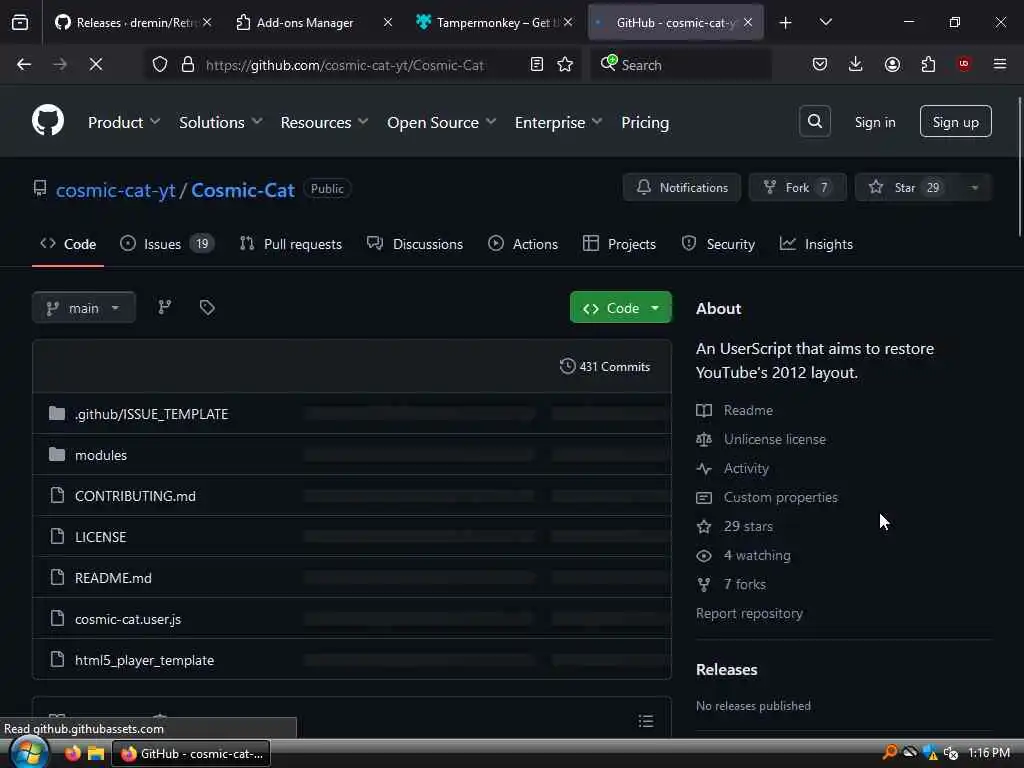The width and height of the screenshot is (1024, 768).
Task: Open Windows Start orb
Action: (29, 753)
